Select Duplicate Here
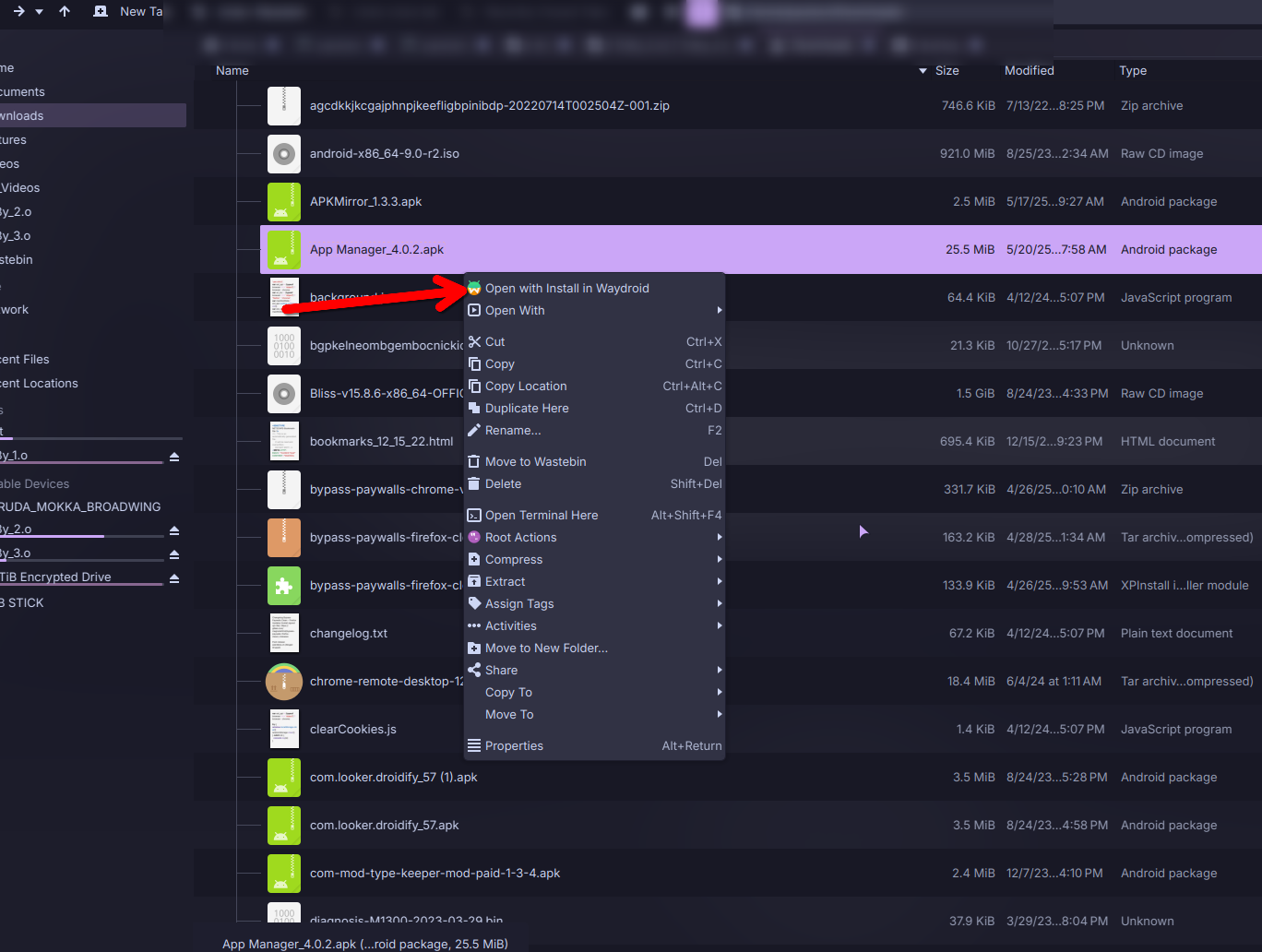The height and width of the screenshot is (952, 1262). (x=594, y=408)
